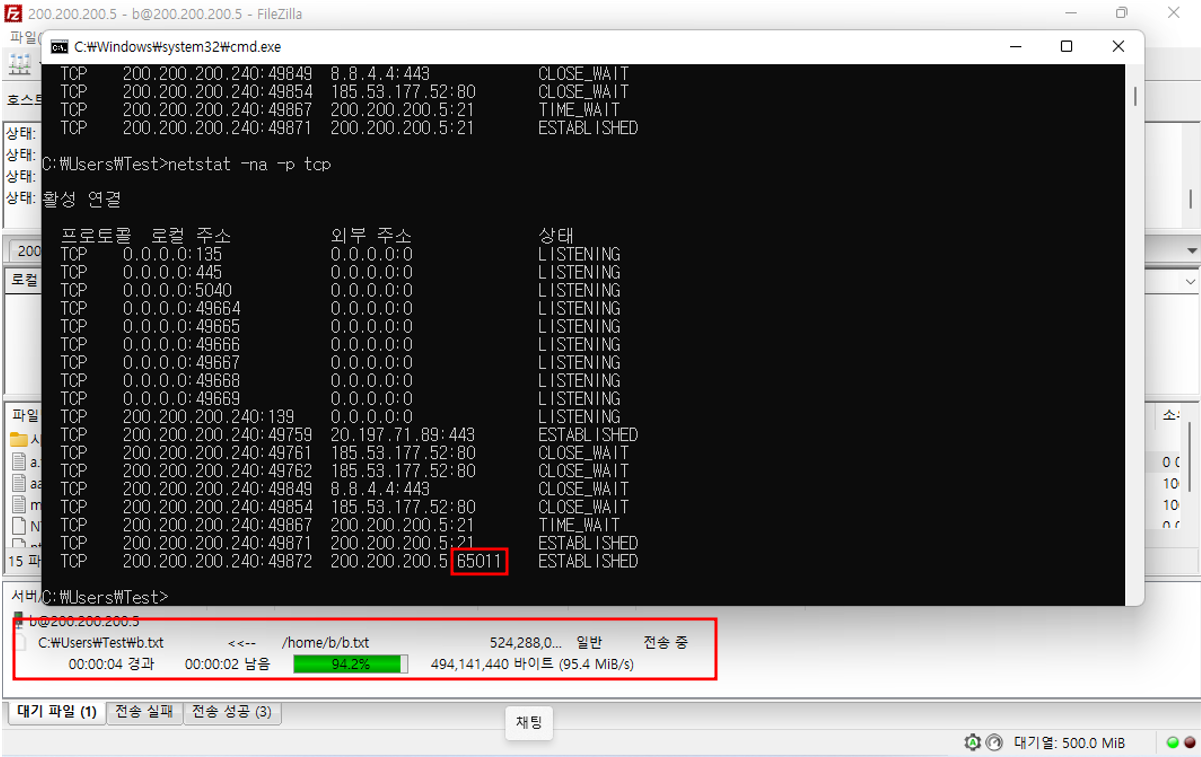This screenshot has height=757, width=1201.
Task: Click the 20.197.71.89:443 foreign address
Action: 403,435
